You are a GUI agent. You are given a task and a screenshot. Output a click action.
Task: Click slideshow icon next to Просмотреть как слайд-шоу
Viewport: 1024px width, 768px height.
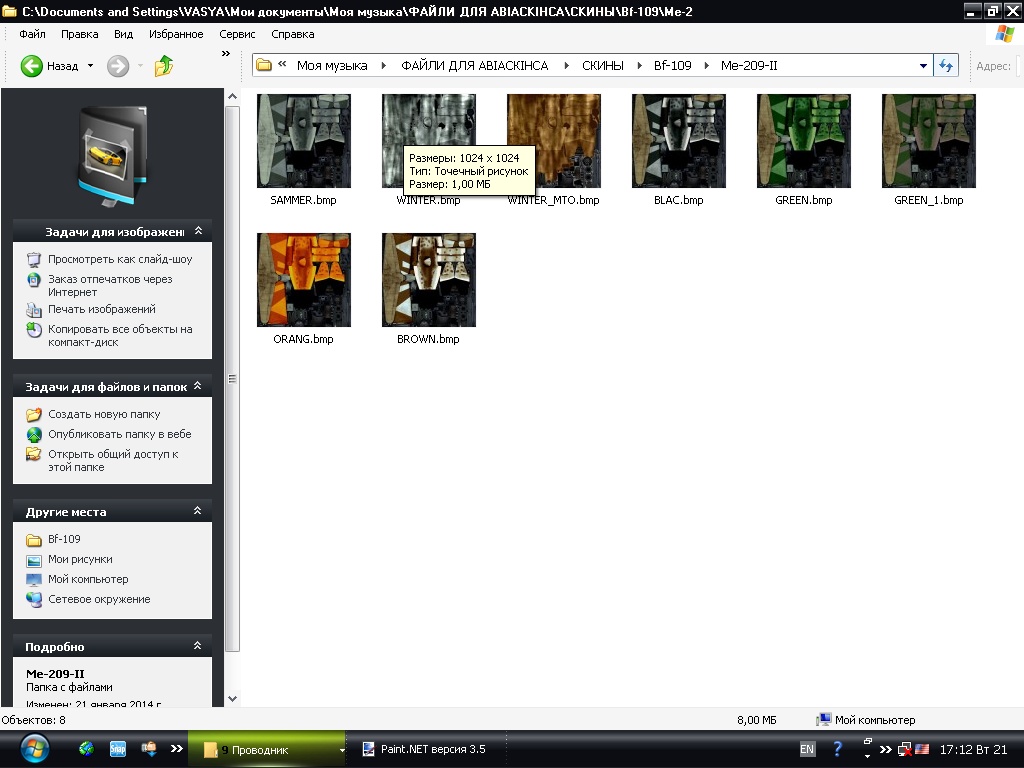coord(34,260)
